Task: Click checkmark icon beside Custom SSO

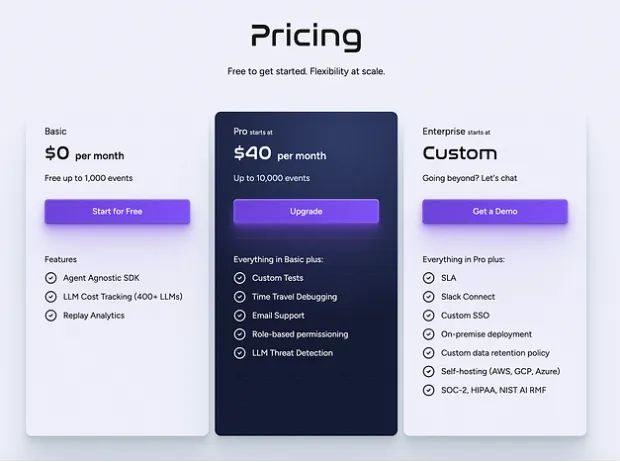Action: click(x=428, y=316)
